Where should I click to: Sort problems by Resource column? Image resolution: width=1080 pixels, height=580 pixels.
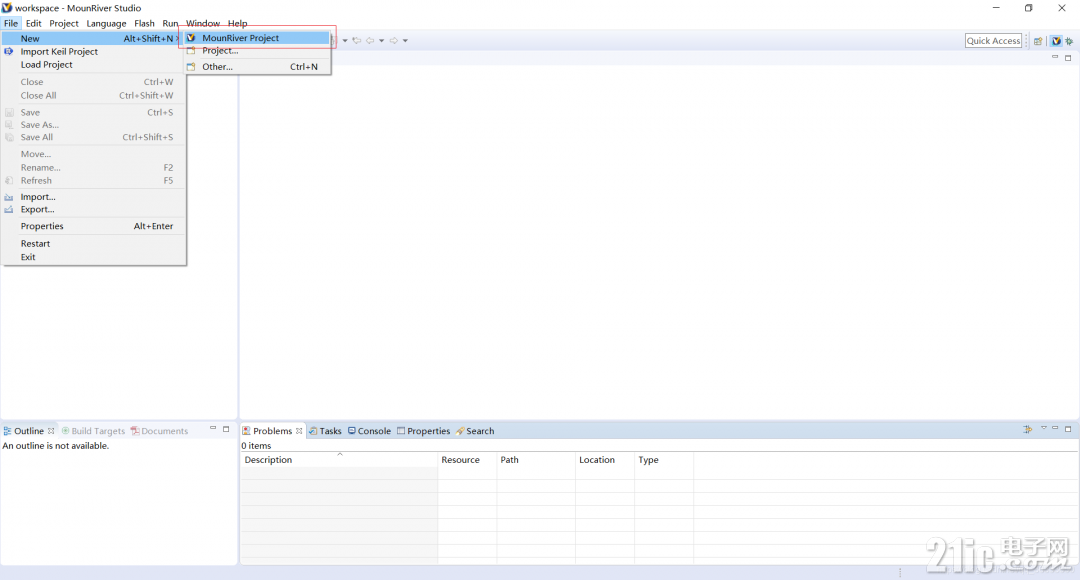(467, 459)
